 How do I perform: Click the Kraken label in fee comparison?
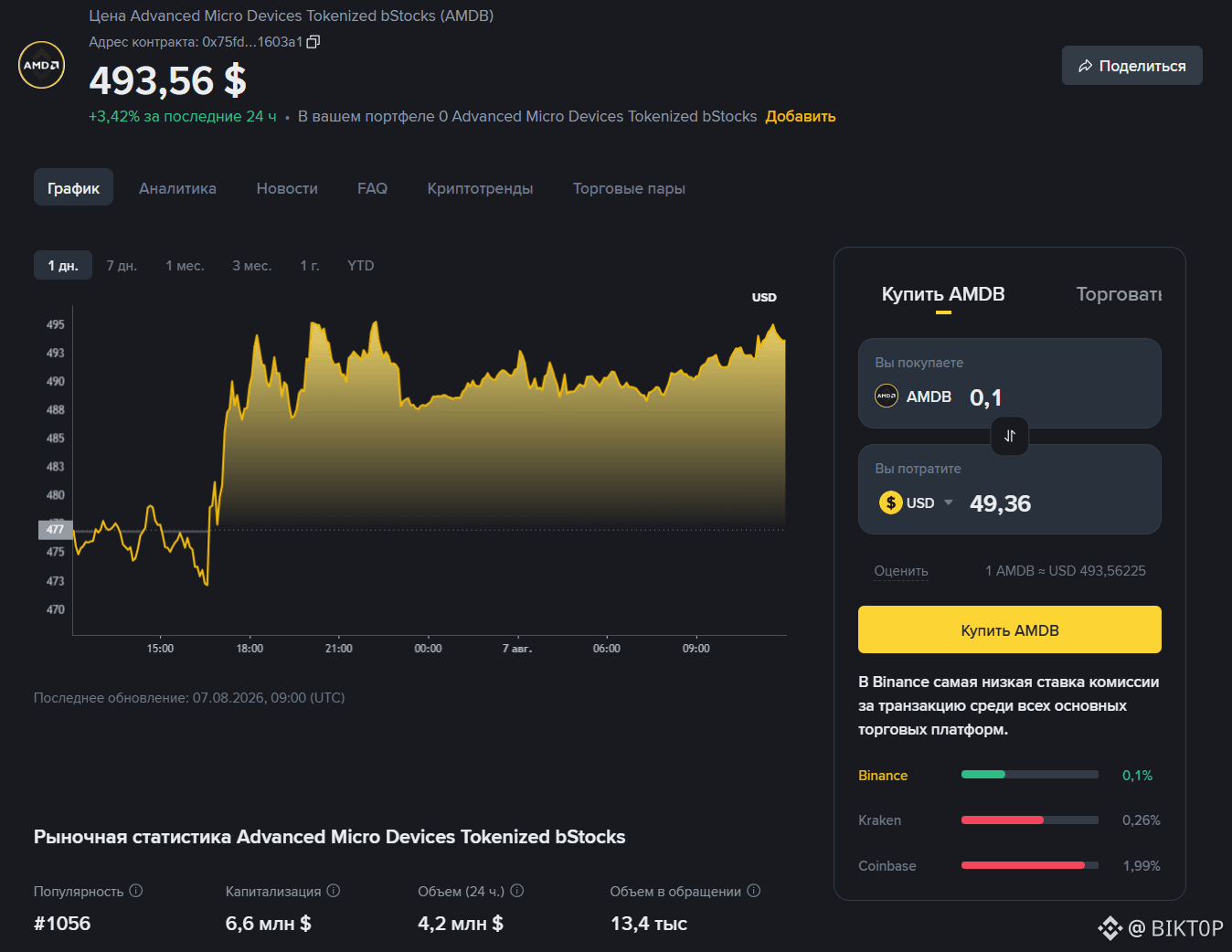point(880,820)
